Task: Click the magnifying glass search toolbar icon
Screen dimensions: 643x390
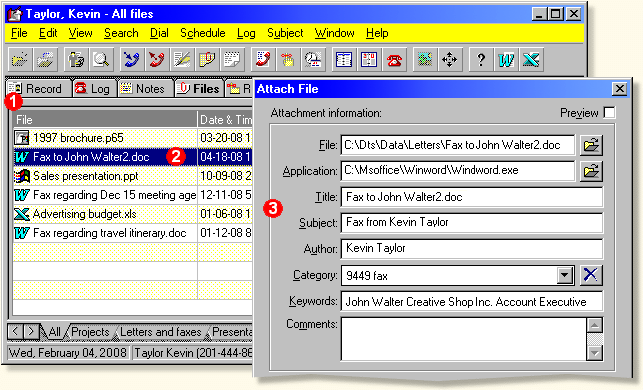Action: 101,60
